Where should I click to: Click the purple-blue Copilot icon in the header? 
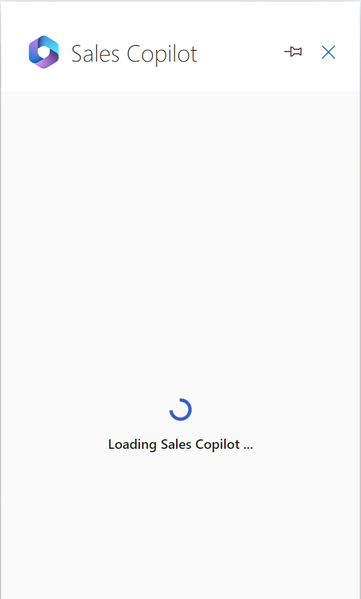tap(44, 52)
